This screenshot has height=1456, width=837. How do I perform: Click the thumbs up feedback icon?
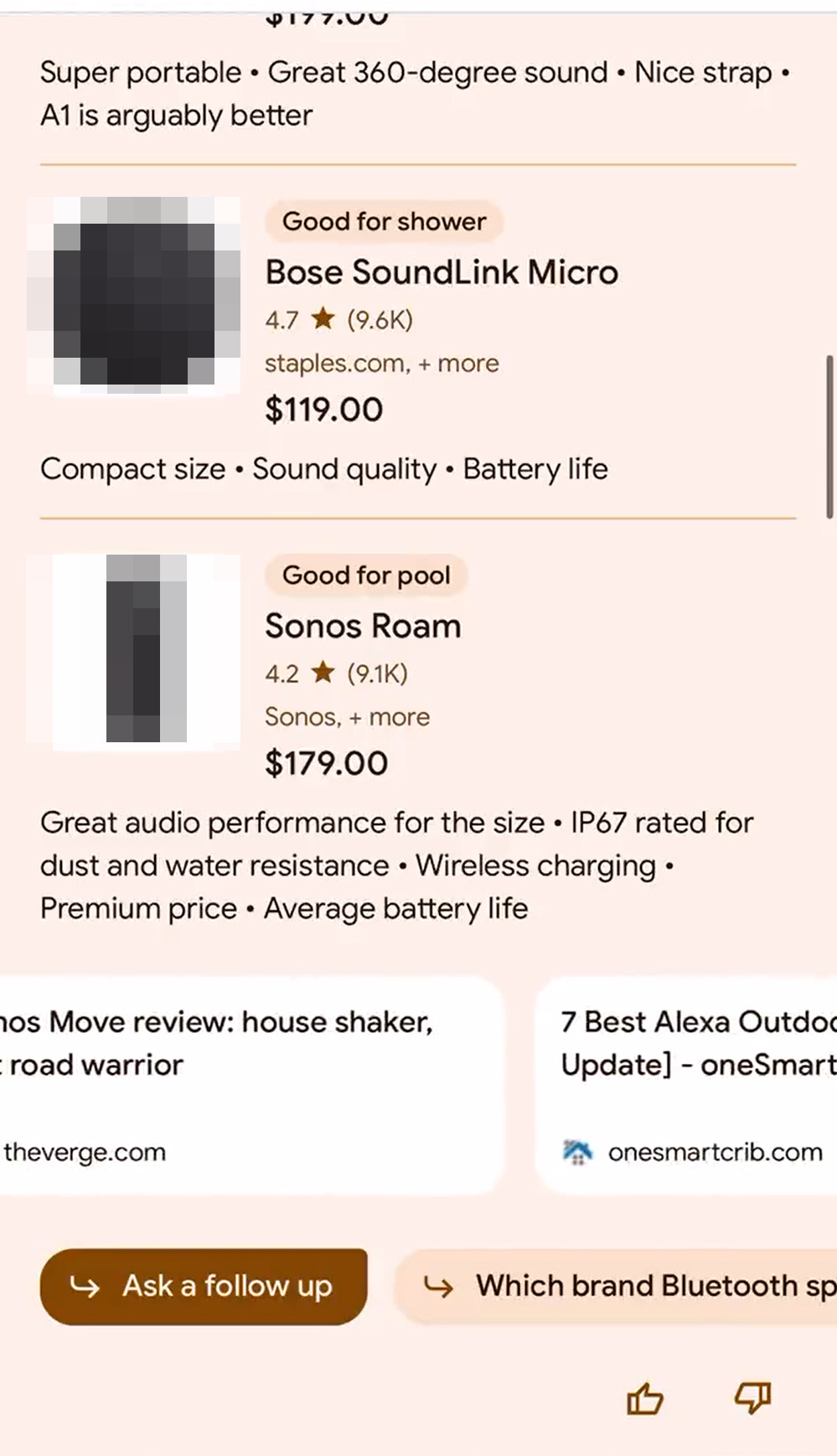pyautogui.click(x=644, y=1398)
